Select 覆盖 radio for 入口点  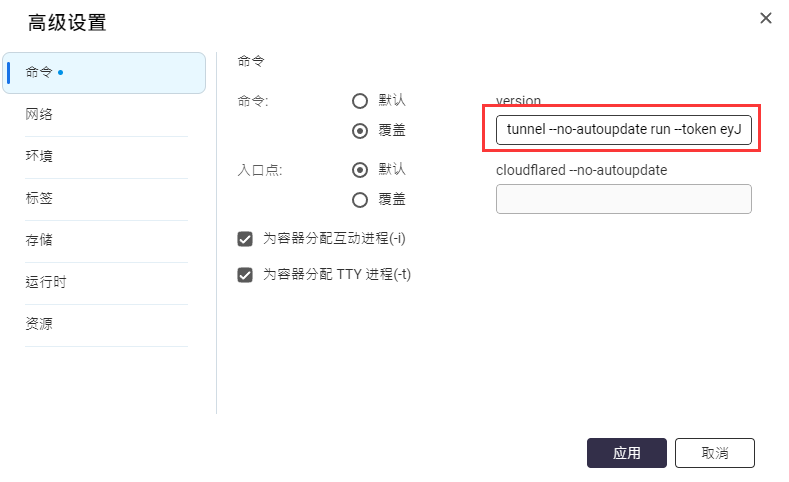[360, 200]
